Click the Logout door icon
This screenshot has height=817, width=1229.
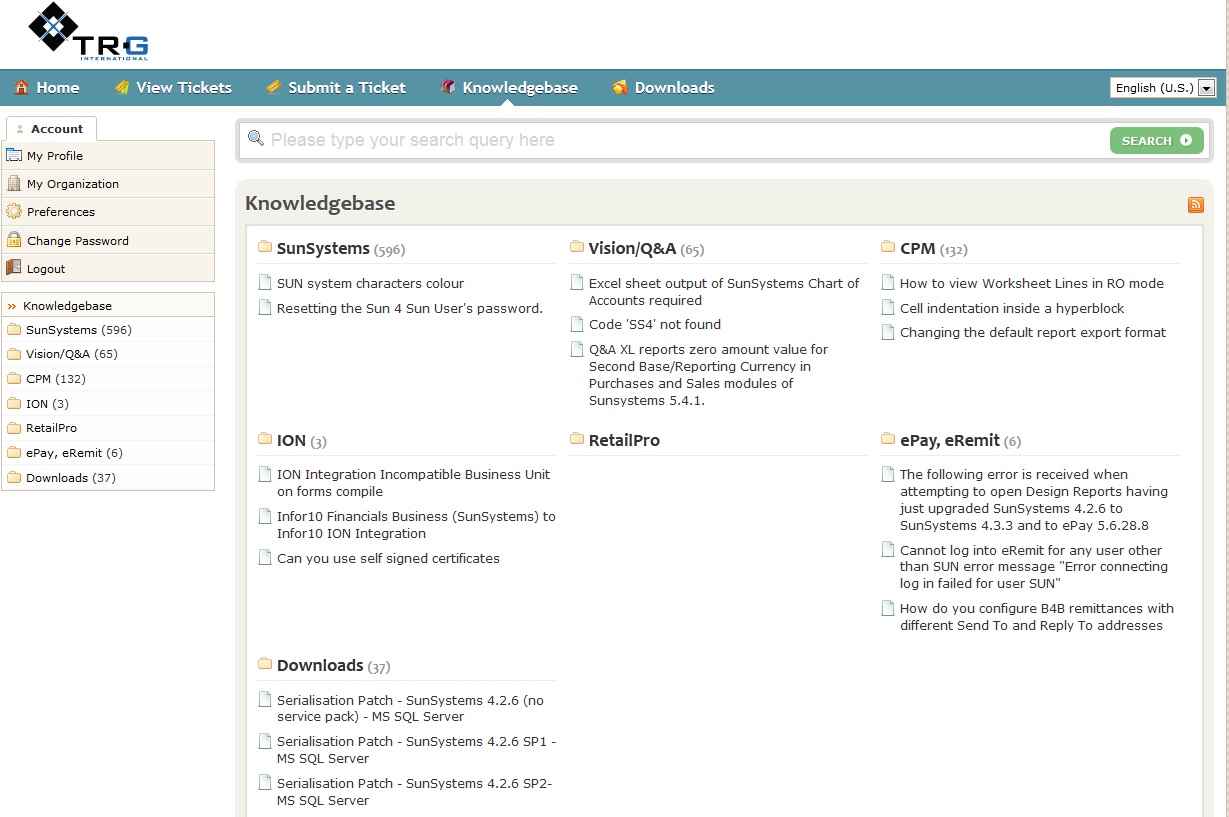(14, 268)
